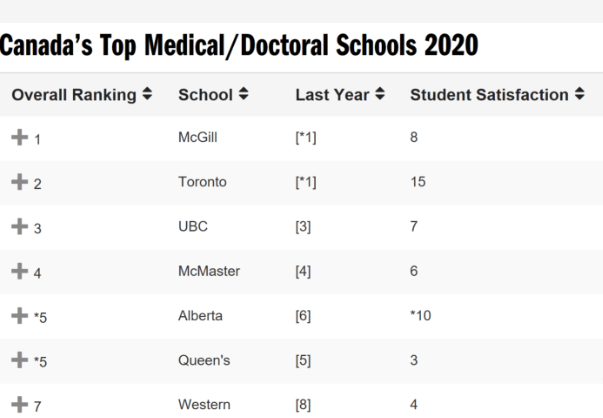The image size is (603, 418).
Task: Click the Western school cell
Action: [x=200, y=409]
